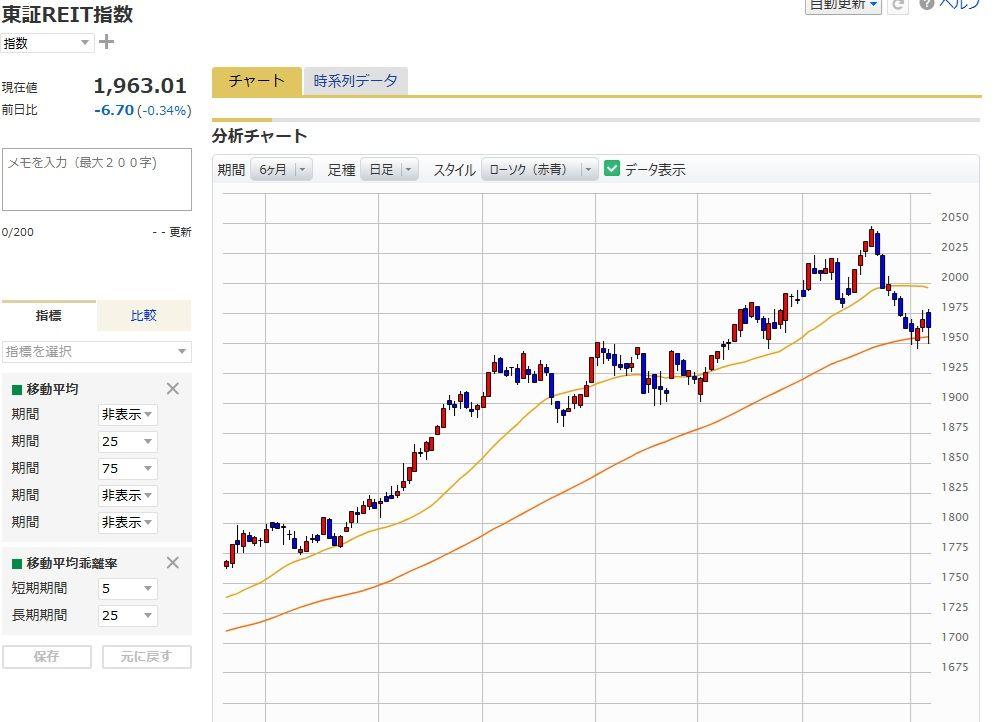This screenshot has width=994, height=722.
Task: Click the + icon beside the 指数 selector
Action: (x=106, y=42)
